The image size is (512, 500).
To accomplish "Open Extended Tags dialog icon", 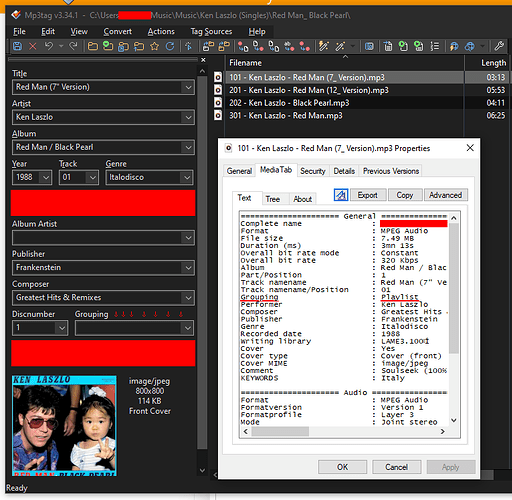I will click(x=369, y=46).
